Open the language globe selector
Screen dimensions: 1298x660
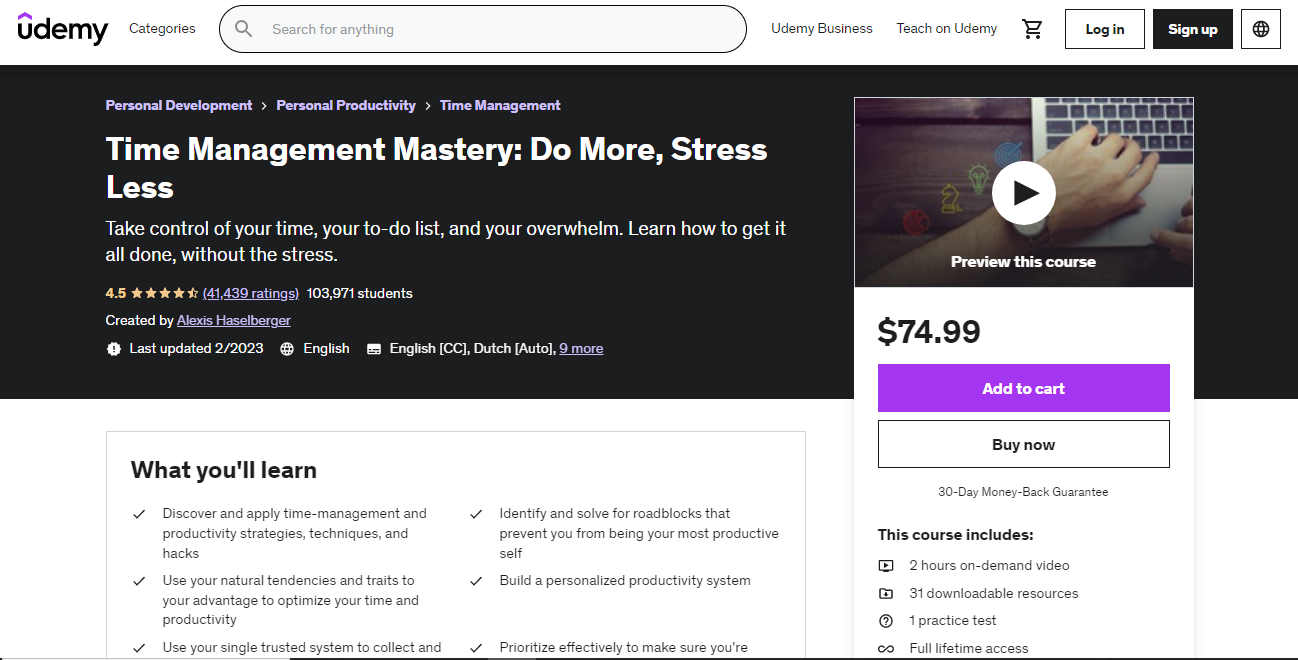(x=1261, y=29)
